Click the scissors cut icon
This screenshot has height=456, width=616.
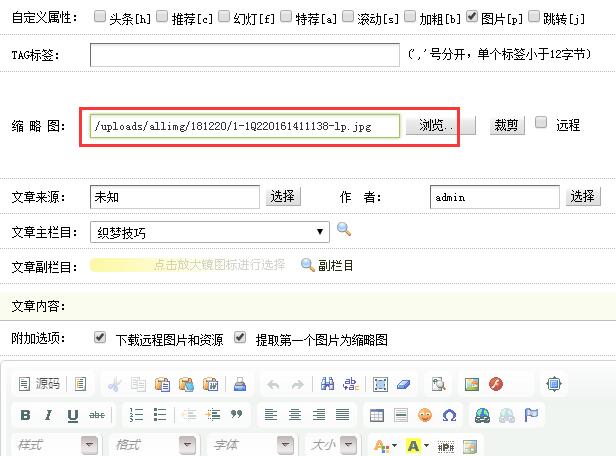pos(114,384)
